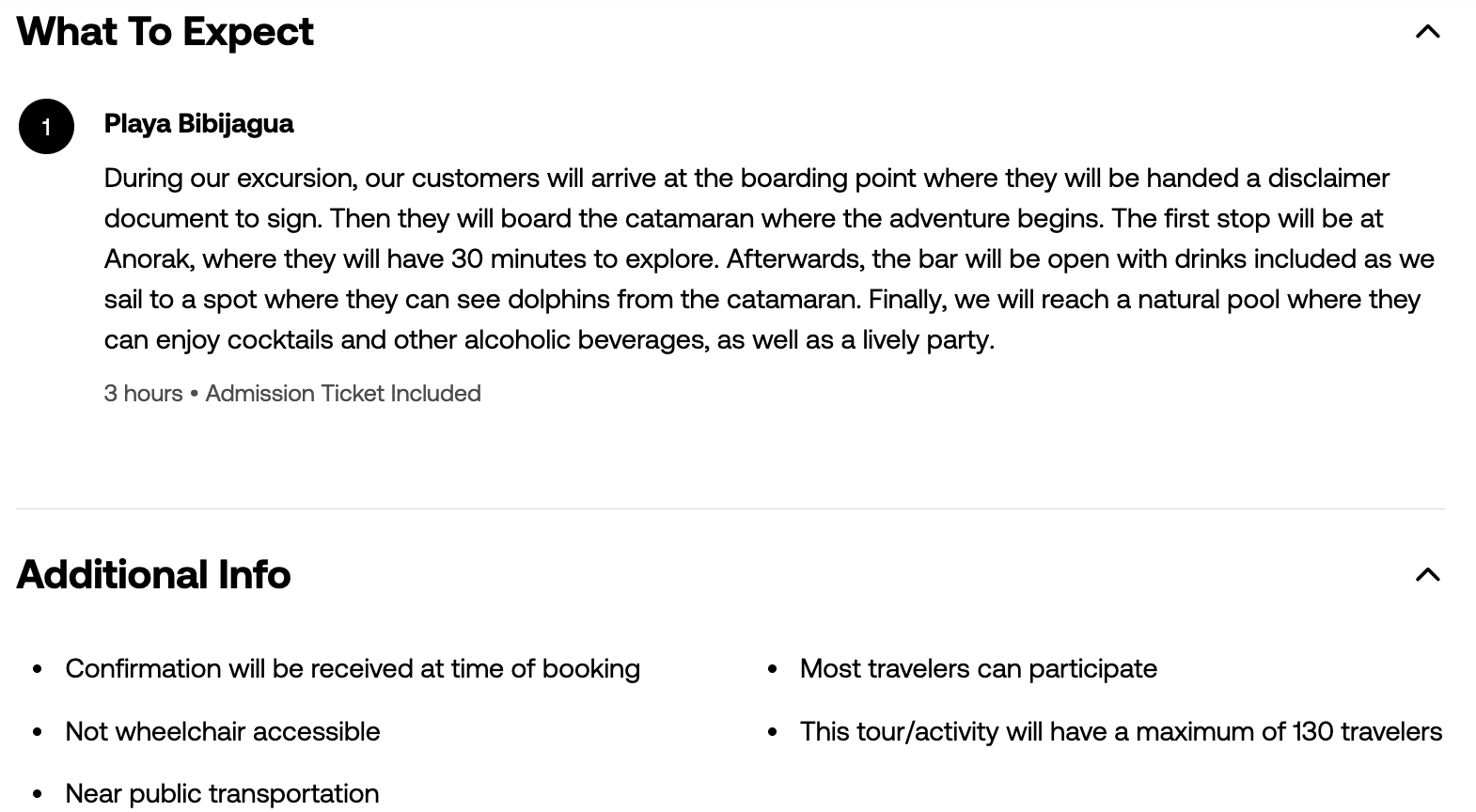Click the 3 hours duration text
1476x812 pixels.
143,393
